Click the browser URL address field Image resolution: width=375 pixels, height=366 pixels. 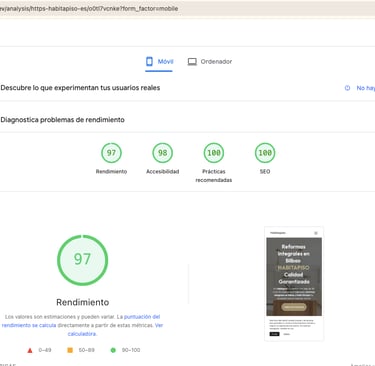(187, 8)
